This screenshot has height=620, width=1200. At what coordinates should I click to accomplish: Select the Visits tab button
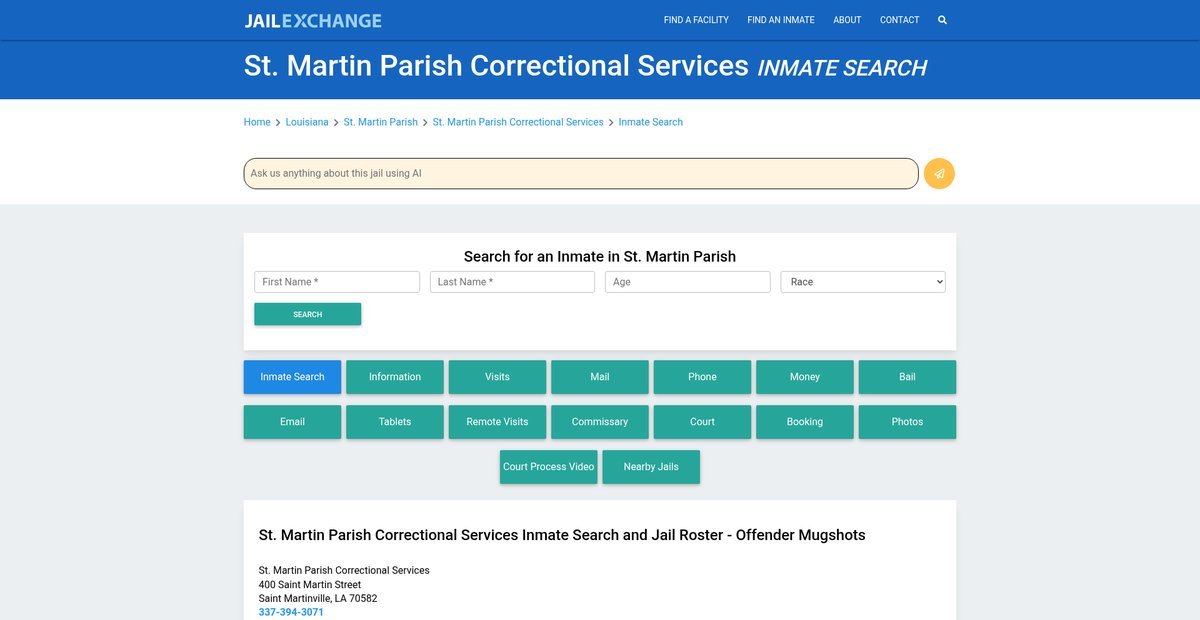[x=497, y=377]
